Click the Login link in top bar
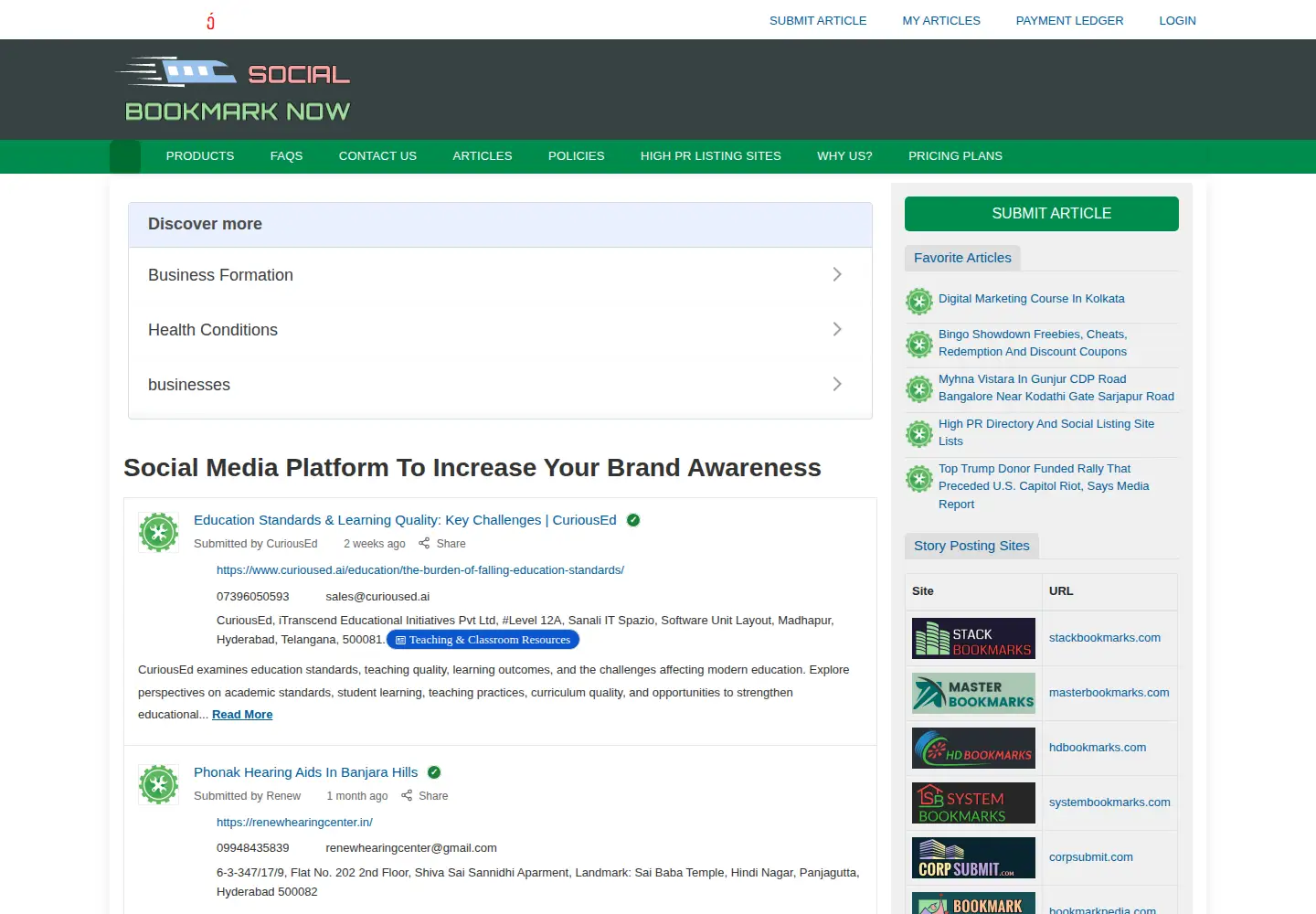 (1177, 20)
